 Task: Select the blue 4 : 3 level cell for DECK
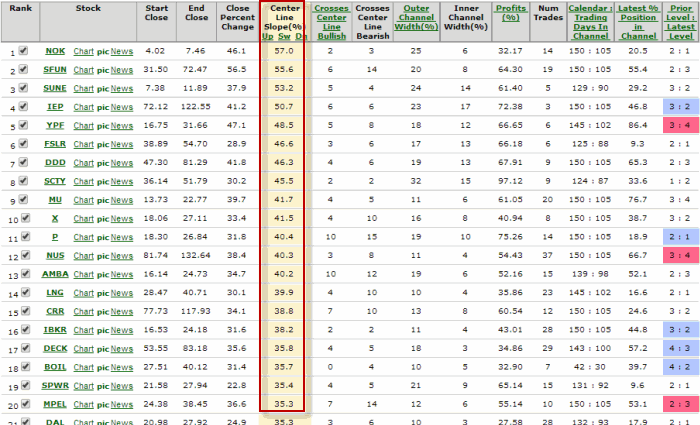click(680, 348)
